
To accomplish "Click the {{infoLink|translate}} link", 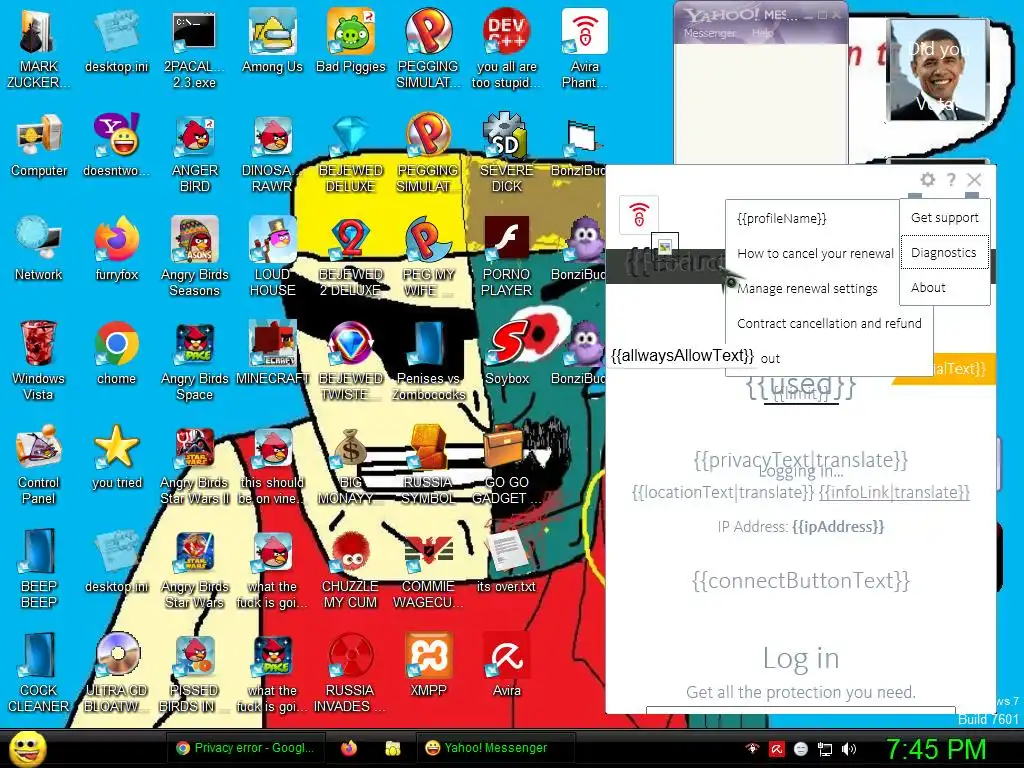I will [894, 492].
